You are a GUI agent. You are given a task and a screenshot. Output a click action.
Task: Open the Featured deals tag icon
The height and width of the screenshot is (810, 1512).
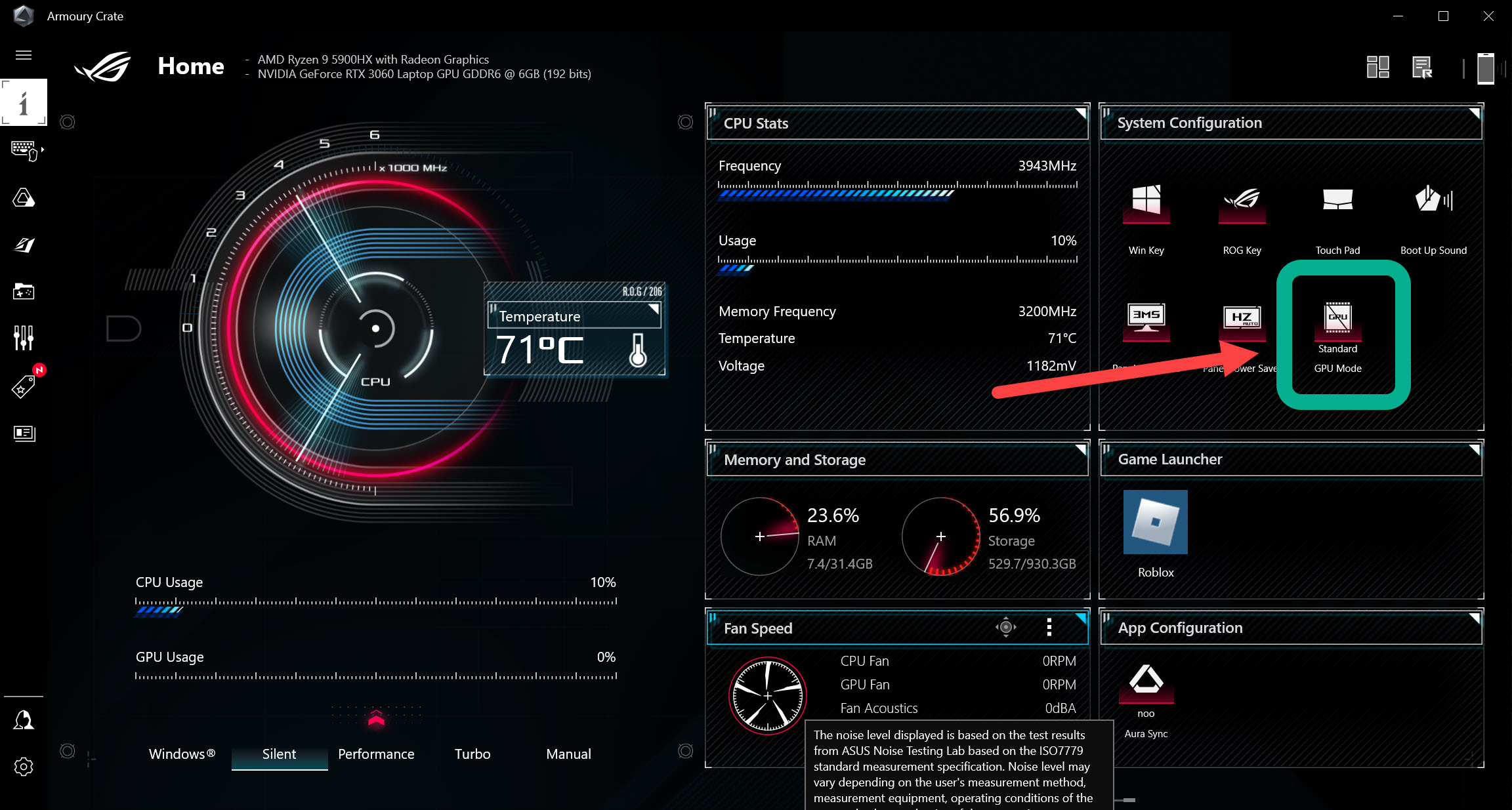24,386
